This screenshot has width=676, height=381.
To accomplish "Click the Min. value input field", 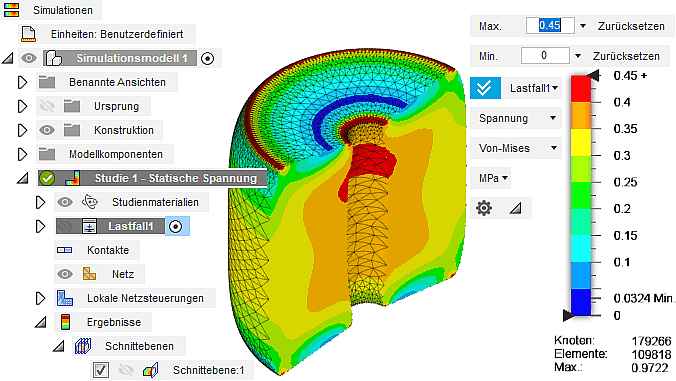I will [545, 56].
